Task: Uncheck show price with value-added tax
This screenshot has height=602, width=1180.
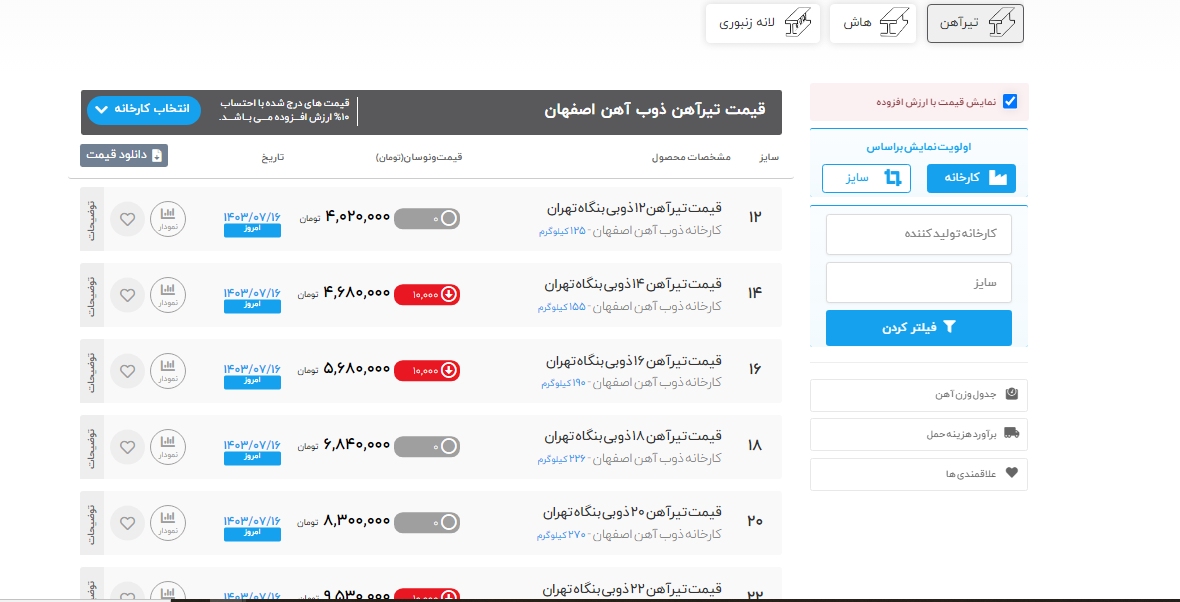Action: [1010, 101]
